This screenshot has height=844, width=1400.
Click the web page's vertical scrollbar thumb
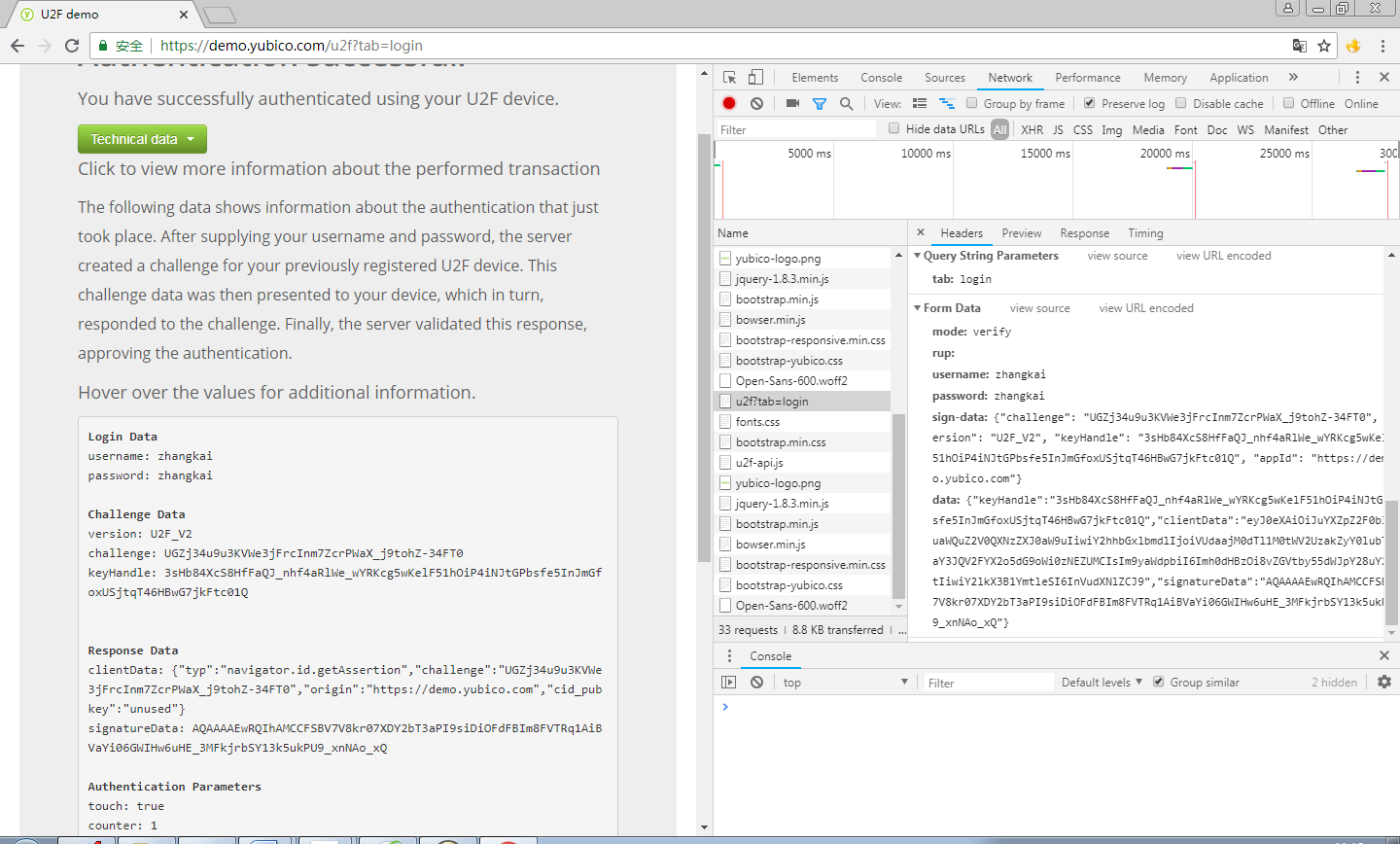click(704, 347)
